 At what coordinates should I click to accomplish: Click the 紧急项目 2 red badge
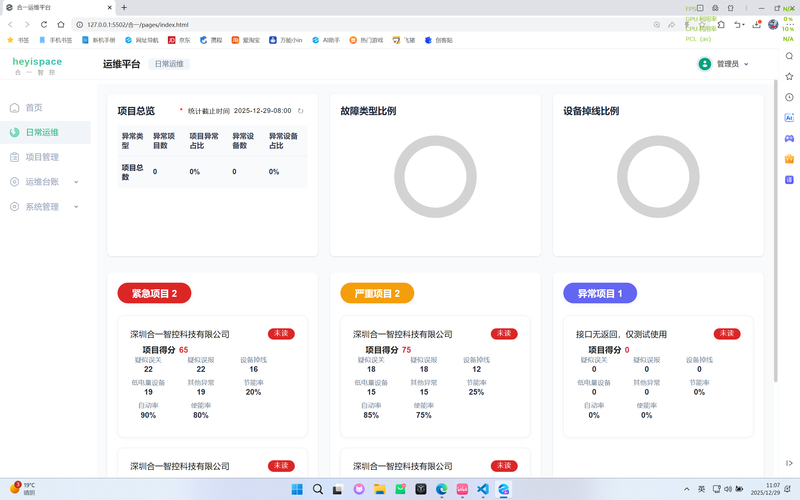[154, 293]
